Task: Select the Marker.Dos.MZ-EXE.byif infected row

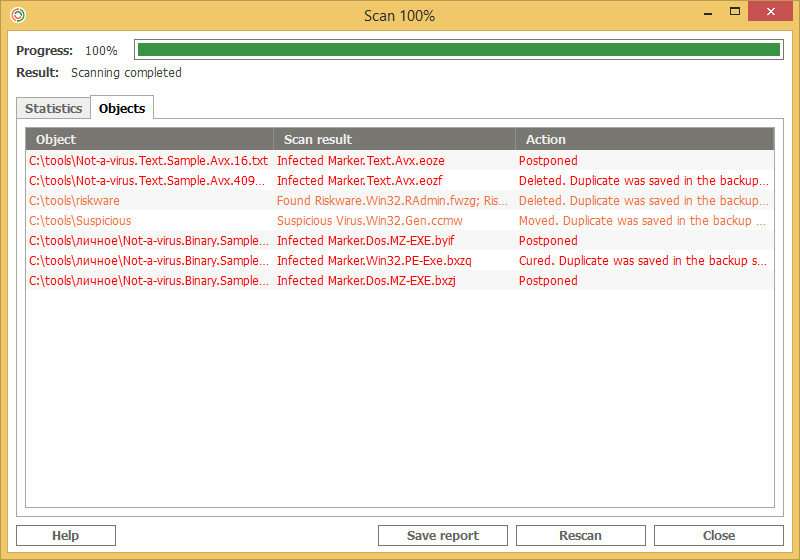Action: 399,241
